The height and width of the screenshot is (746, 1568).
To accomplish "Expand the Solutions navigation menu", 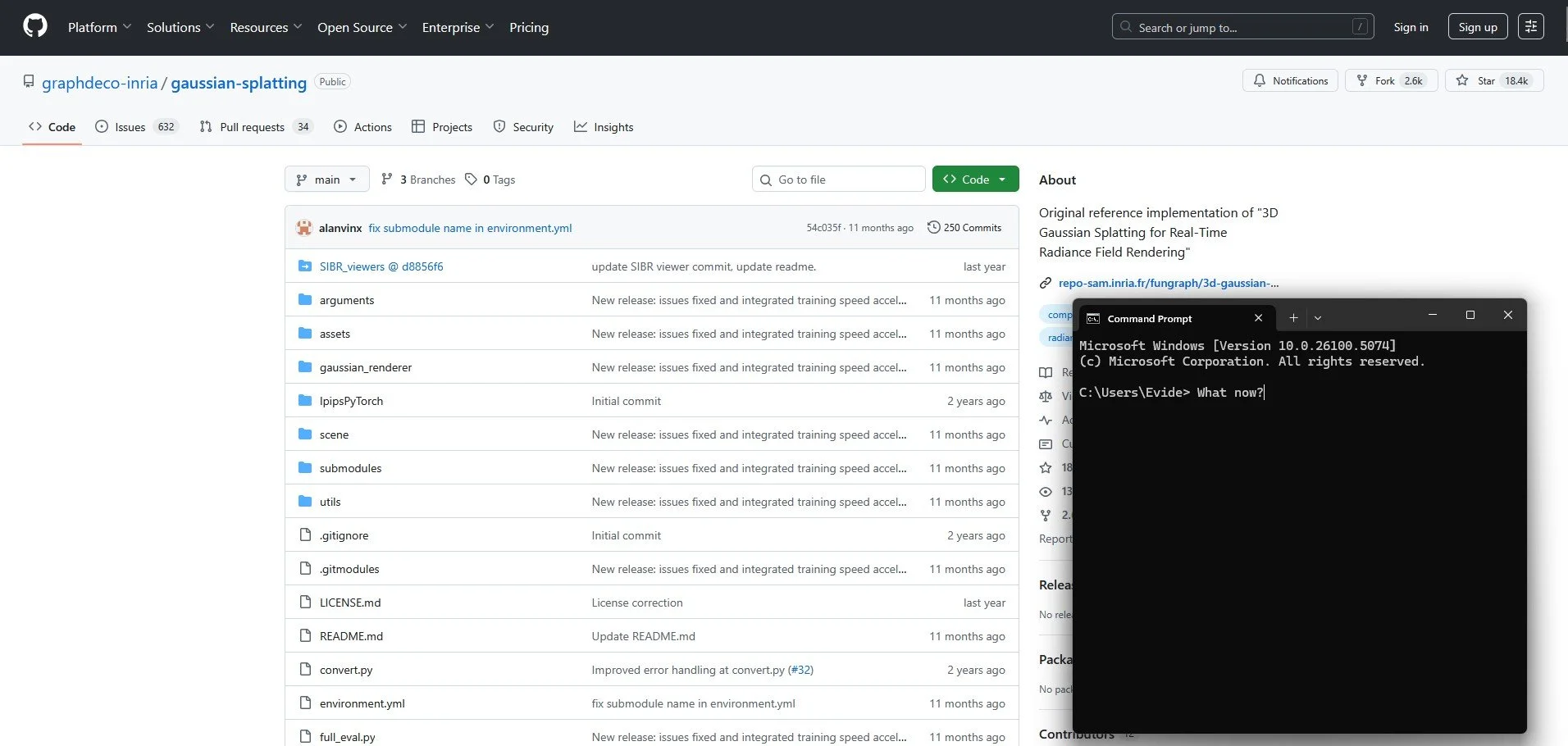I will click(x=180, y=27).
